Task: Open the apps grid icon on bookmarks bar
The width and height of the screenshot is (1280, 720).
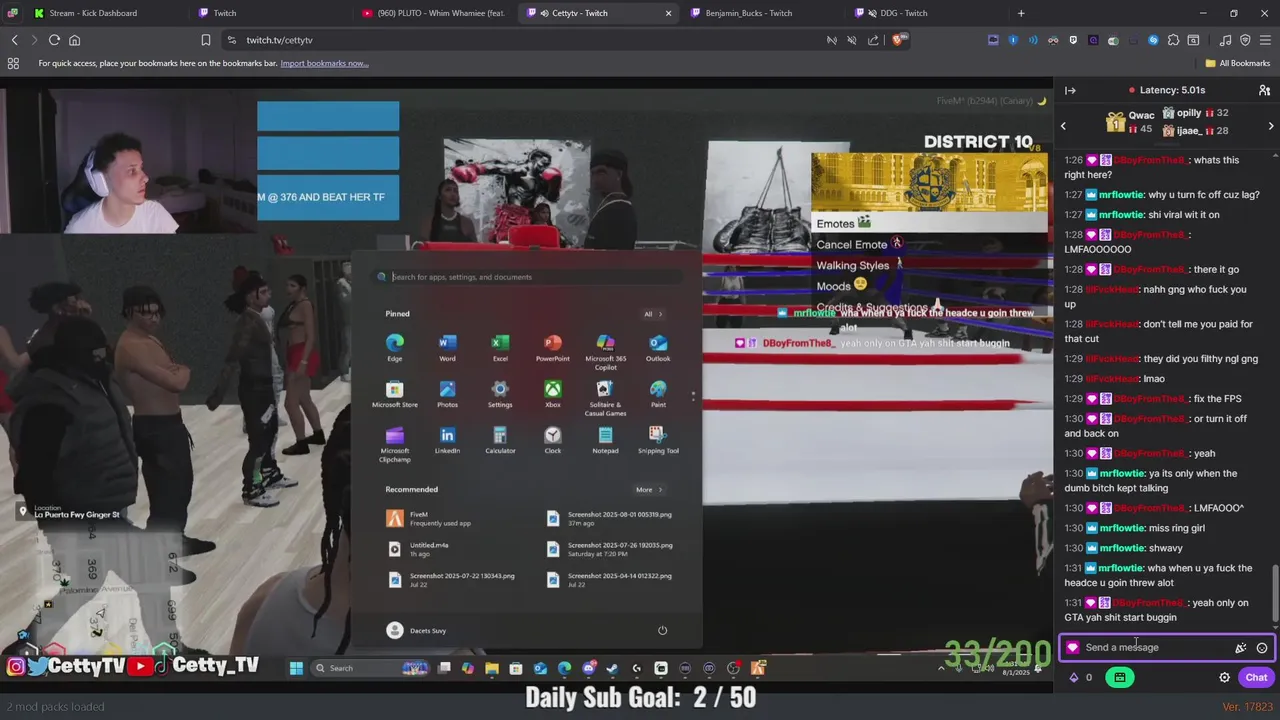Action: click(x=13, y=63)
